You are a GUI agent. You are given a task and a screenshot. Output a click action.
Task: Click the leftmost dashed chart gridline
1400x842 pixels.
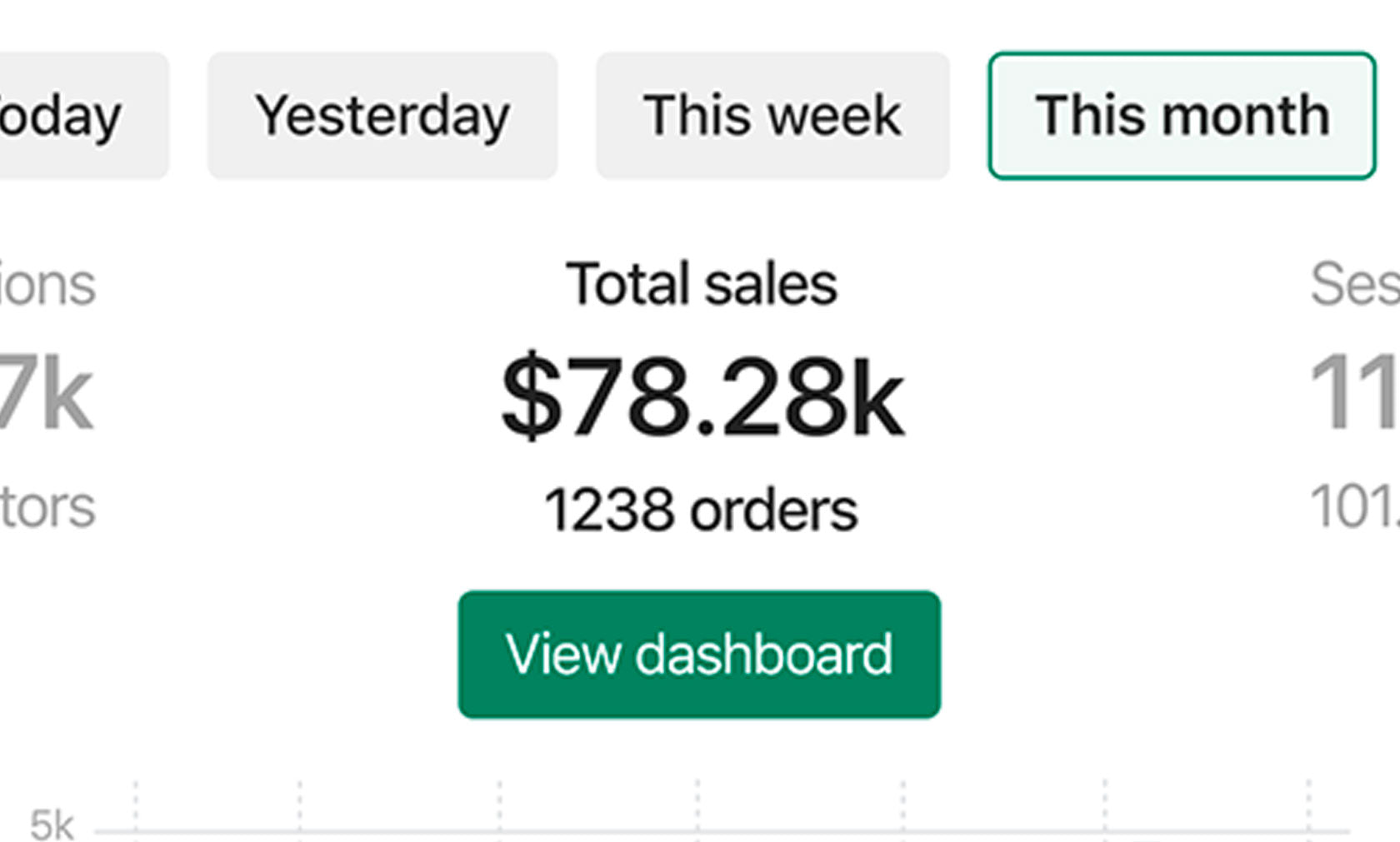[136, 804]
